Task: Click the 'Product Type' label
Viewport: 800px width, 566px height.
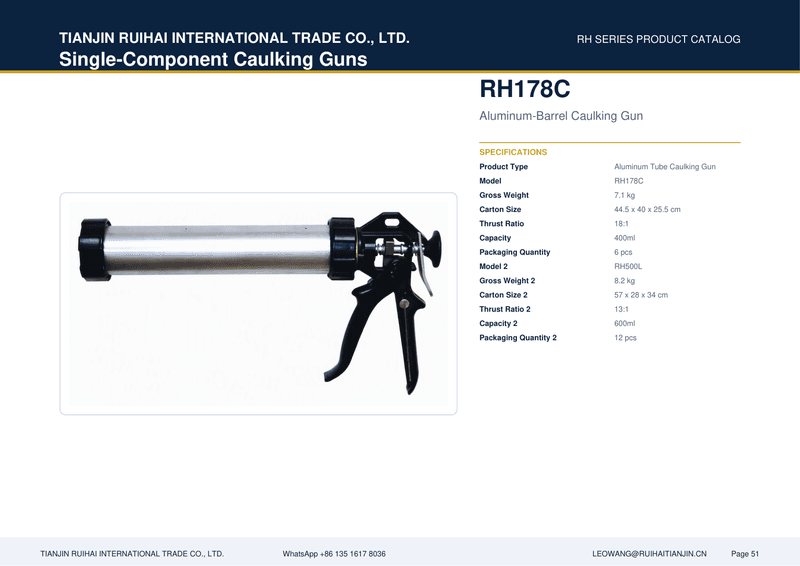Action: click(x=504, y=166)
